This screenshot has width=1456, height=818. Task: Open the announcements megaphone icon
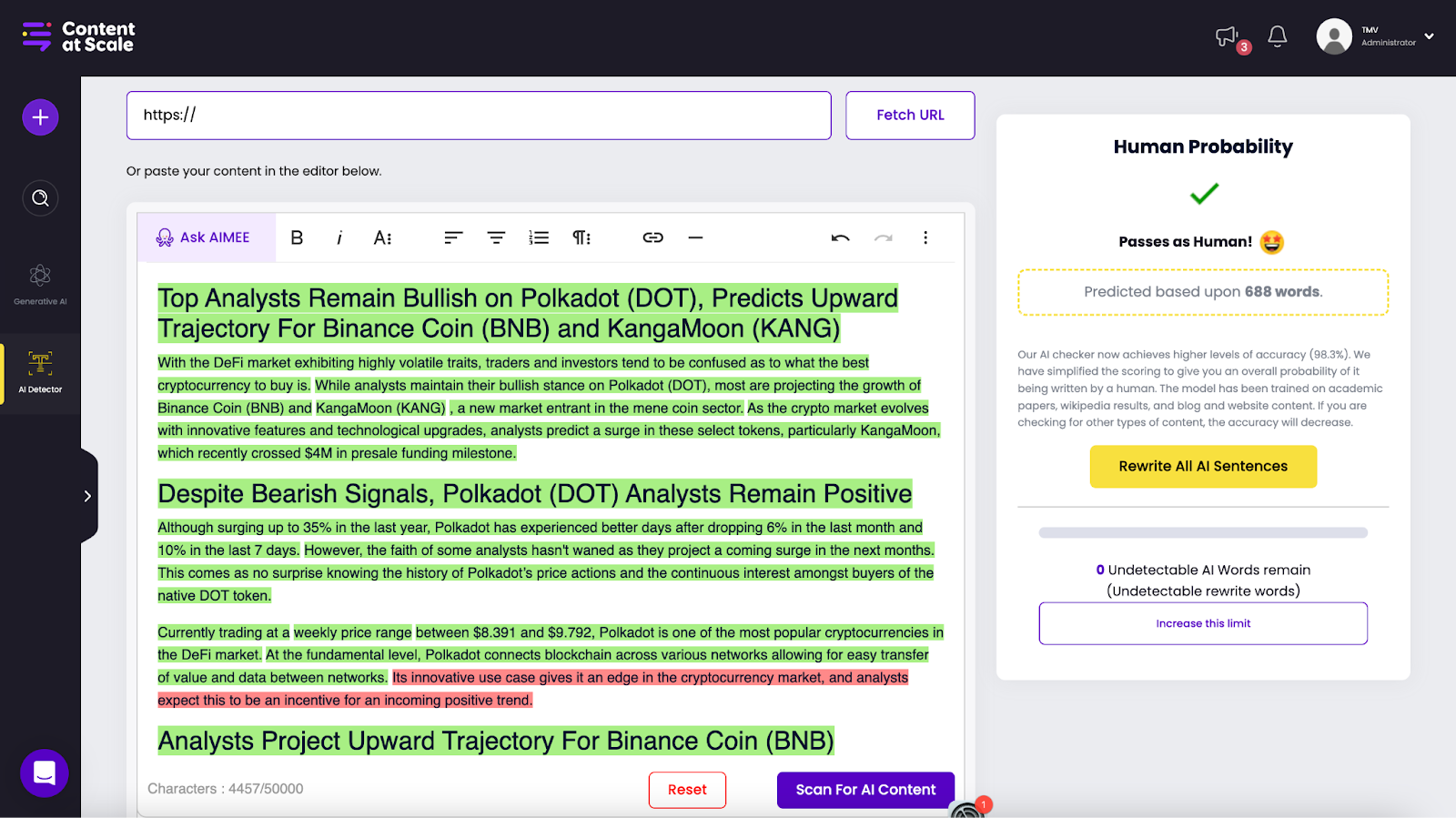(x=1227, y=36)
